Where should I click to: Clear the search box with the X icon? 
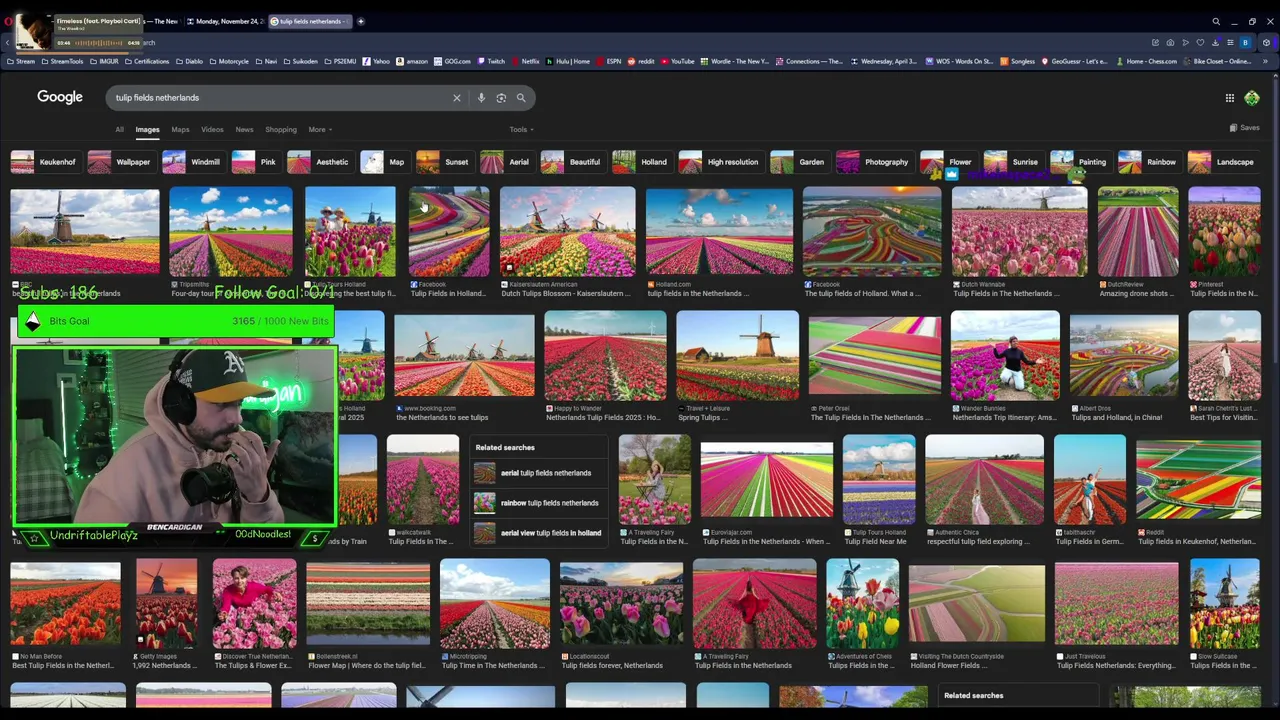point(457,98)
